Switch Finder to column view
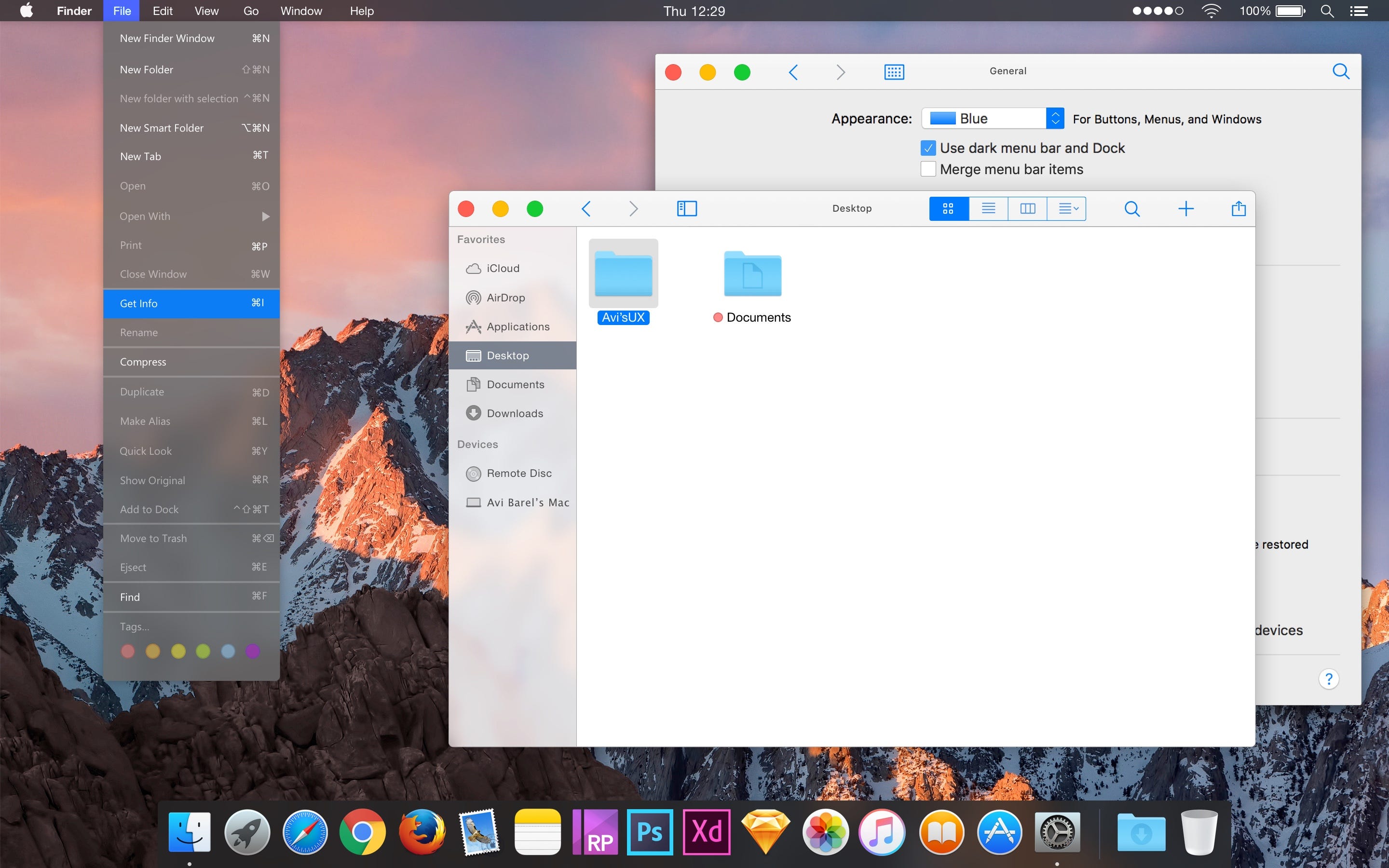 pos(1027,208)
